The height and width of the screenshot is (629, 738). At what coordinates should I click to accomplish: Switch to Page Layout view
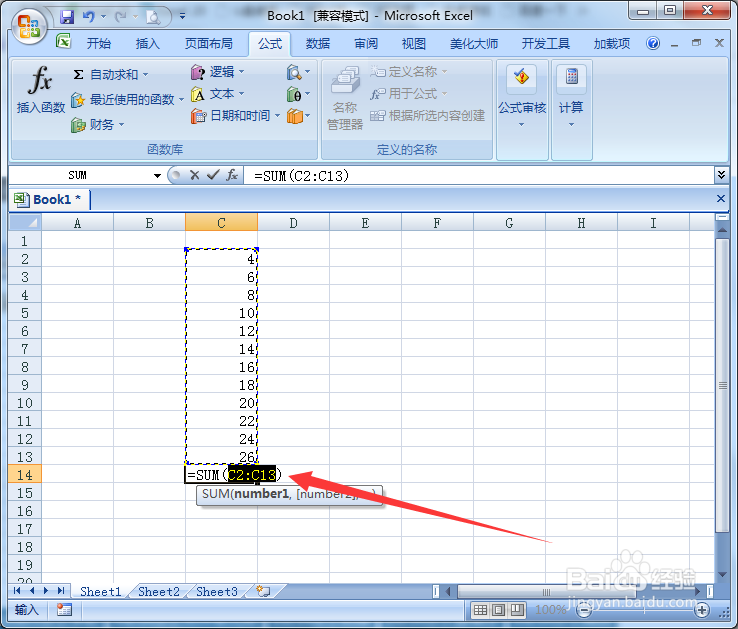[498, 611]
